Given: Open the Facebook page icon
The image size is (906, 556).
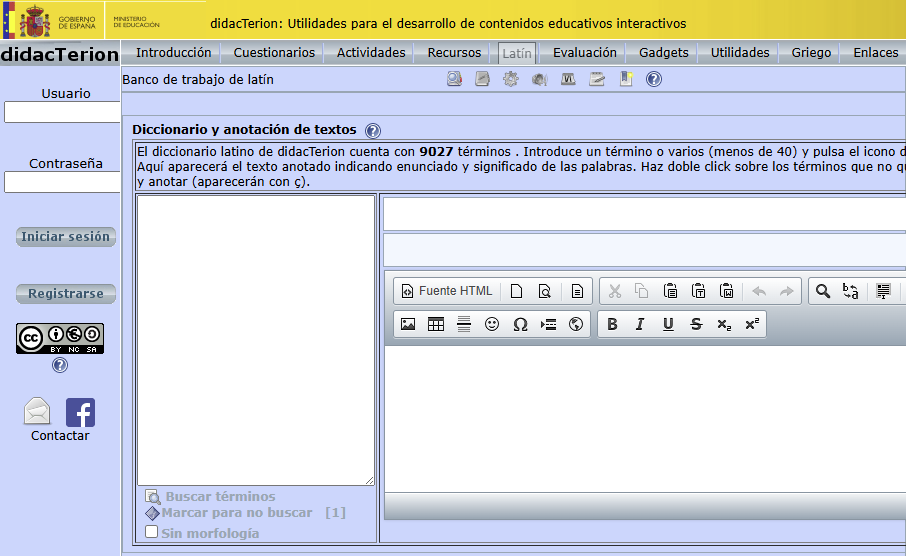Looking at the screenshot, I should tap(80, 412).
